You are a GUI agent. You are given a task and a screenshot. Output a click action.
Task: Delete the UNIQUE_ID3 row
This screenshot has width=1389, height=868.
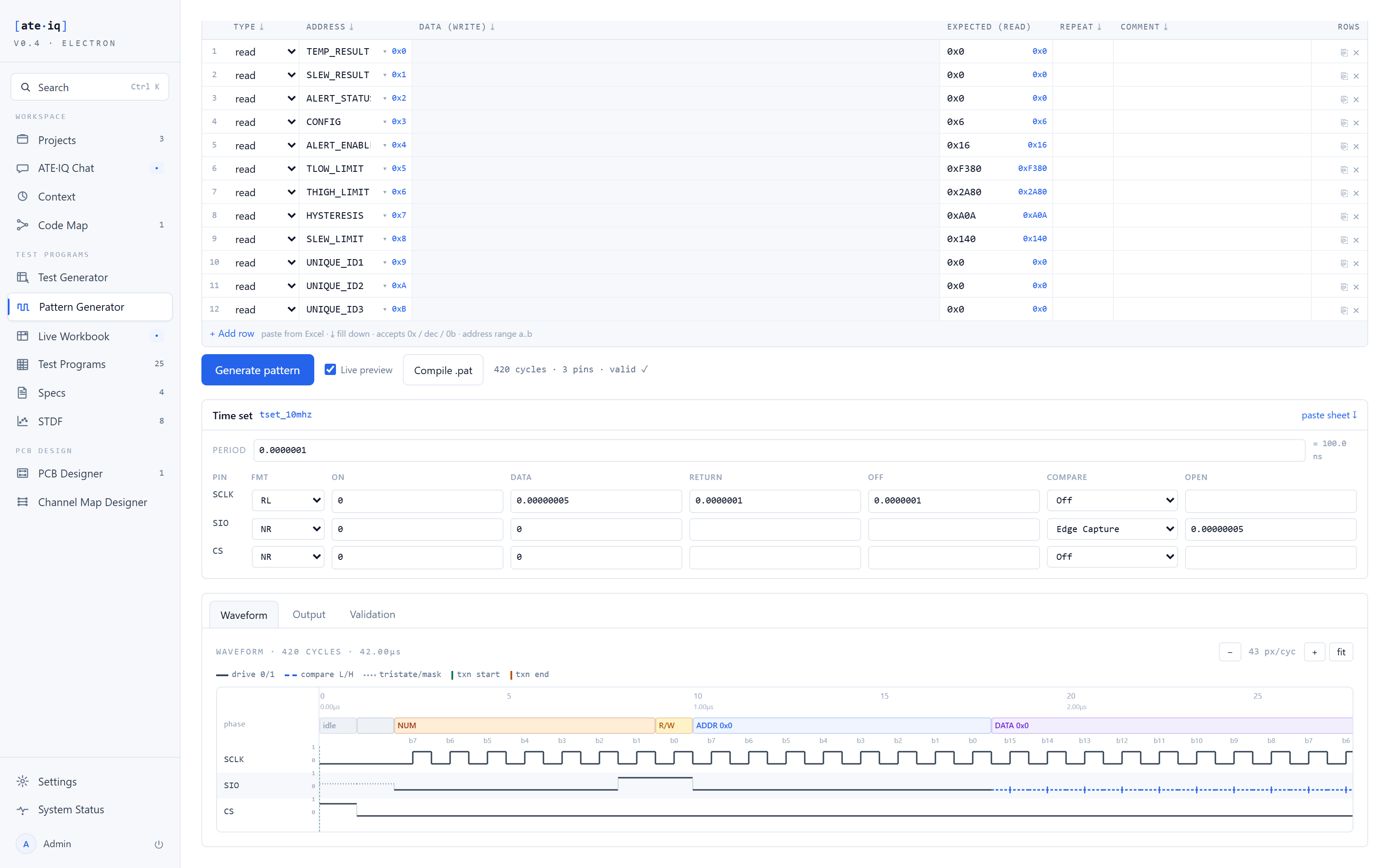pos(1356,310)
